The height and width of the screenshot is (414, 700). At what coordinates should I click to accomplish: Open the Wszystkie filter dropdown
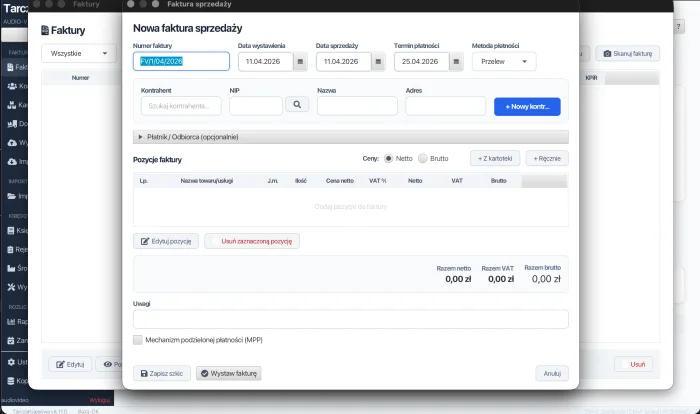(78, 53)
